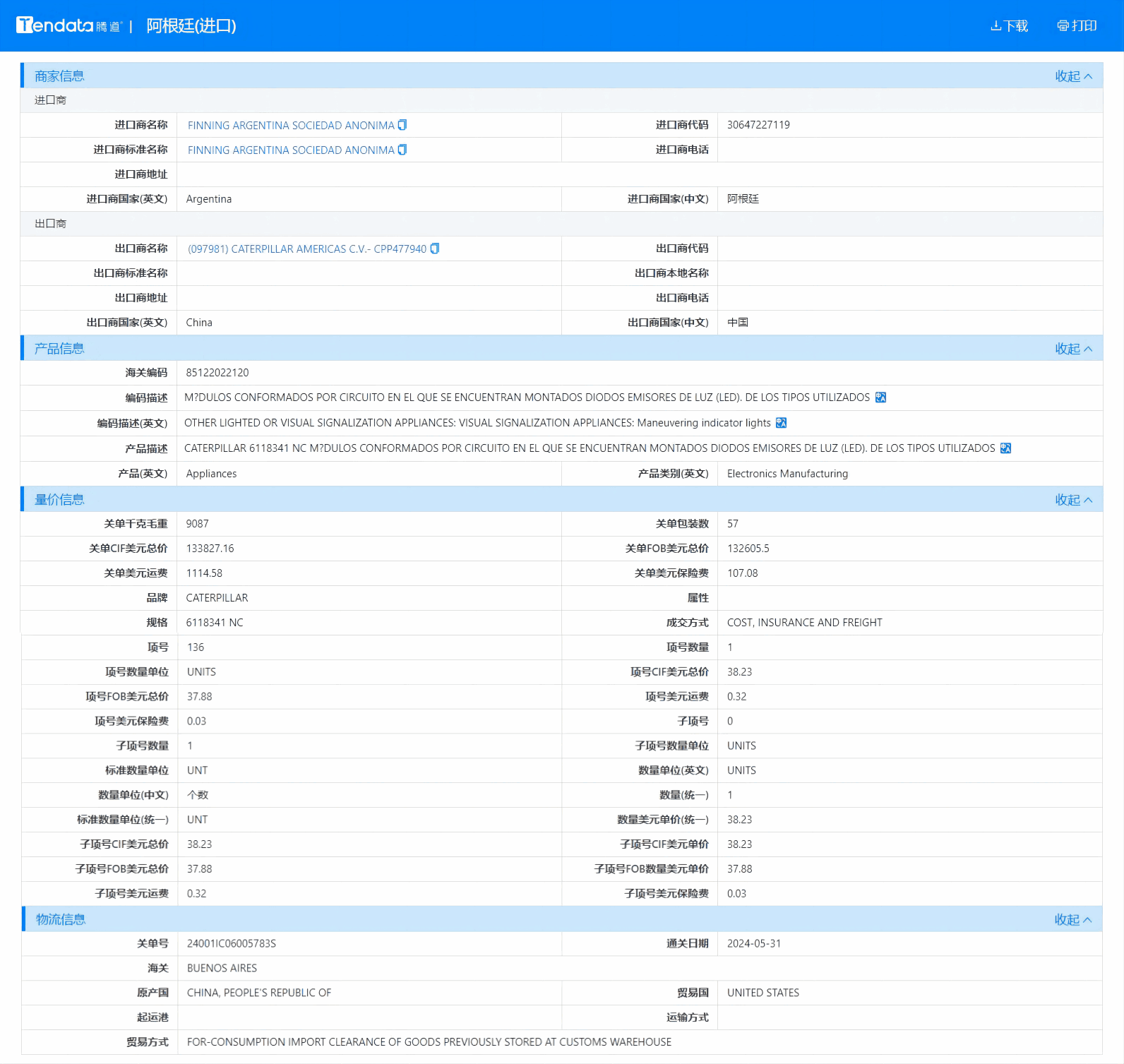Copy the importer name FINNING ARGENTINA
1124x1064 pixels.
402,125
